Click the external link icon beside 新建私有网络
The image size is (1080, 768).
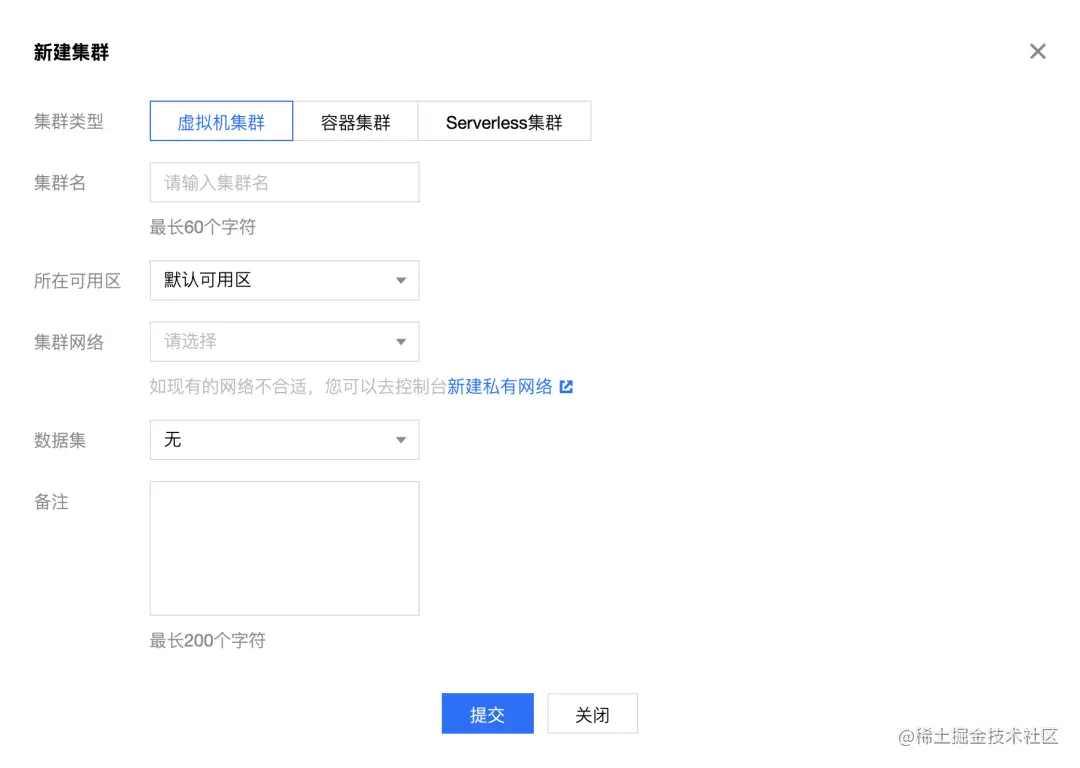click(x=566, y=386)
